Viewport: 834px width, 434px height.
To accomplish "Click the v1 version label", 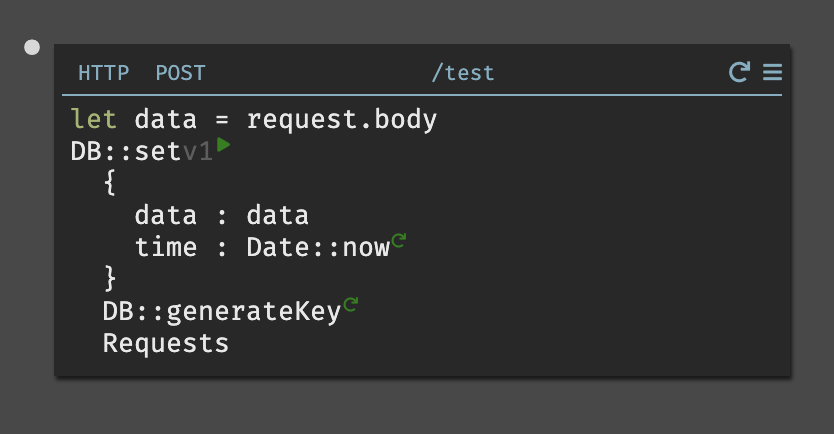I will coord(197,152).
